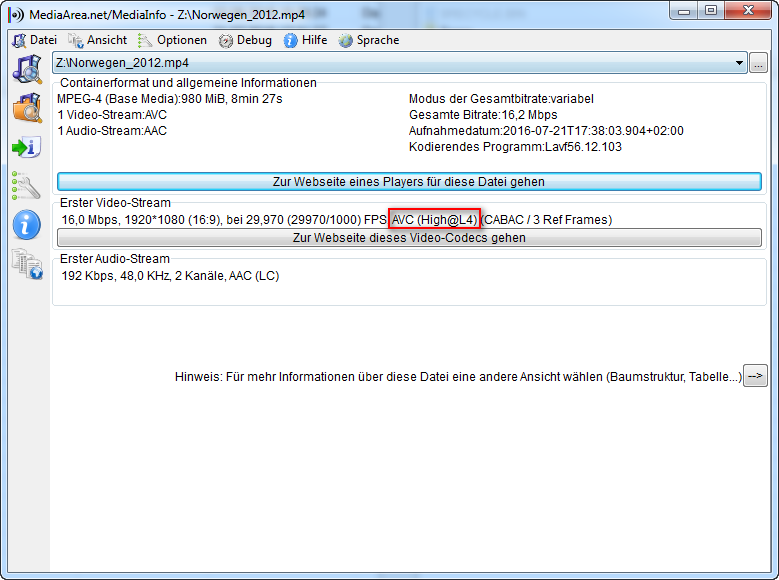Open the Hilfe menu

click(305, 40)
